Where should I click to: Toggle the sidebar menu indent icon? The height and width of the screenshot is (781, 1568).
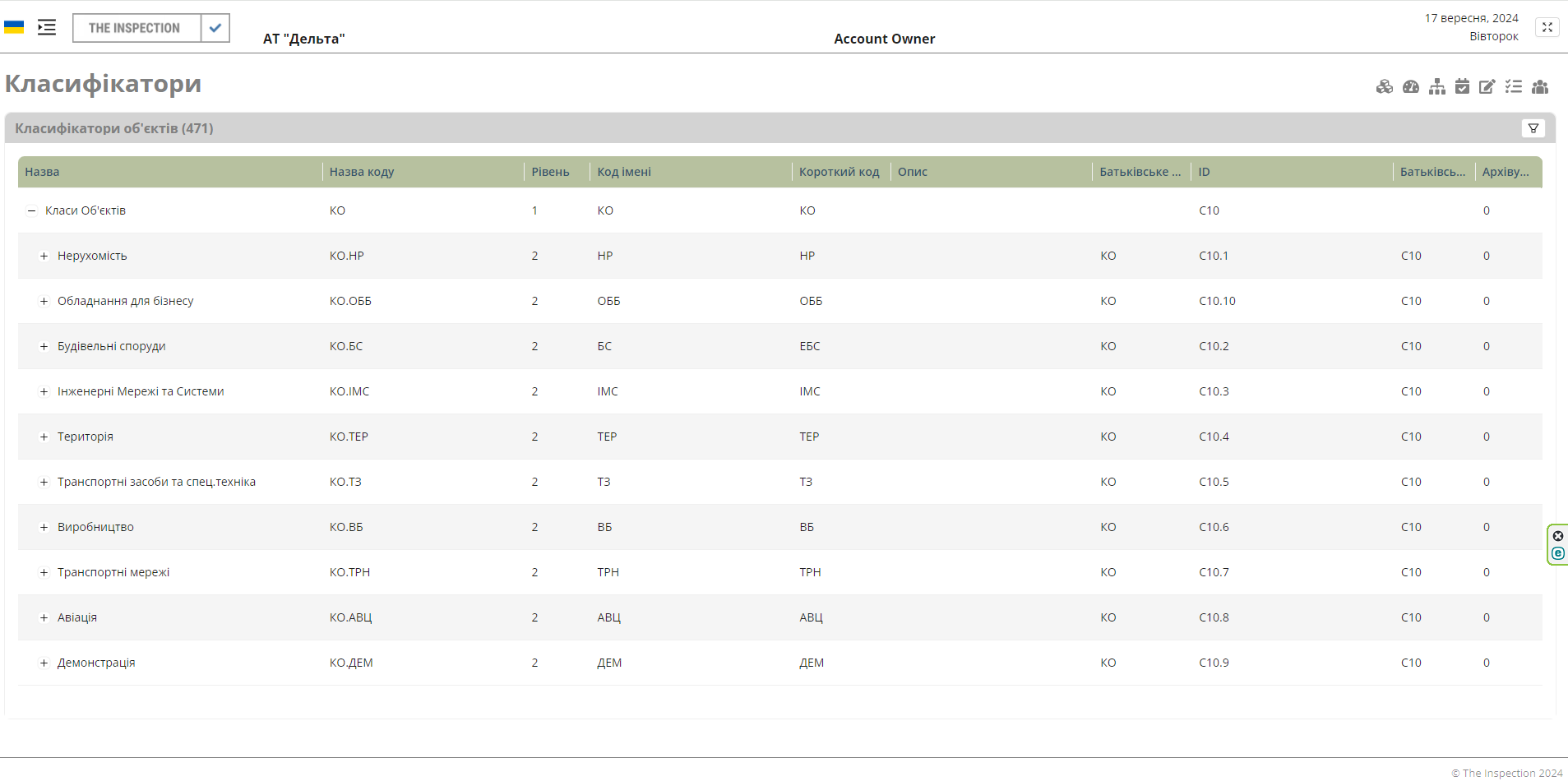(47, 27)
